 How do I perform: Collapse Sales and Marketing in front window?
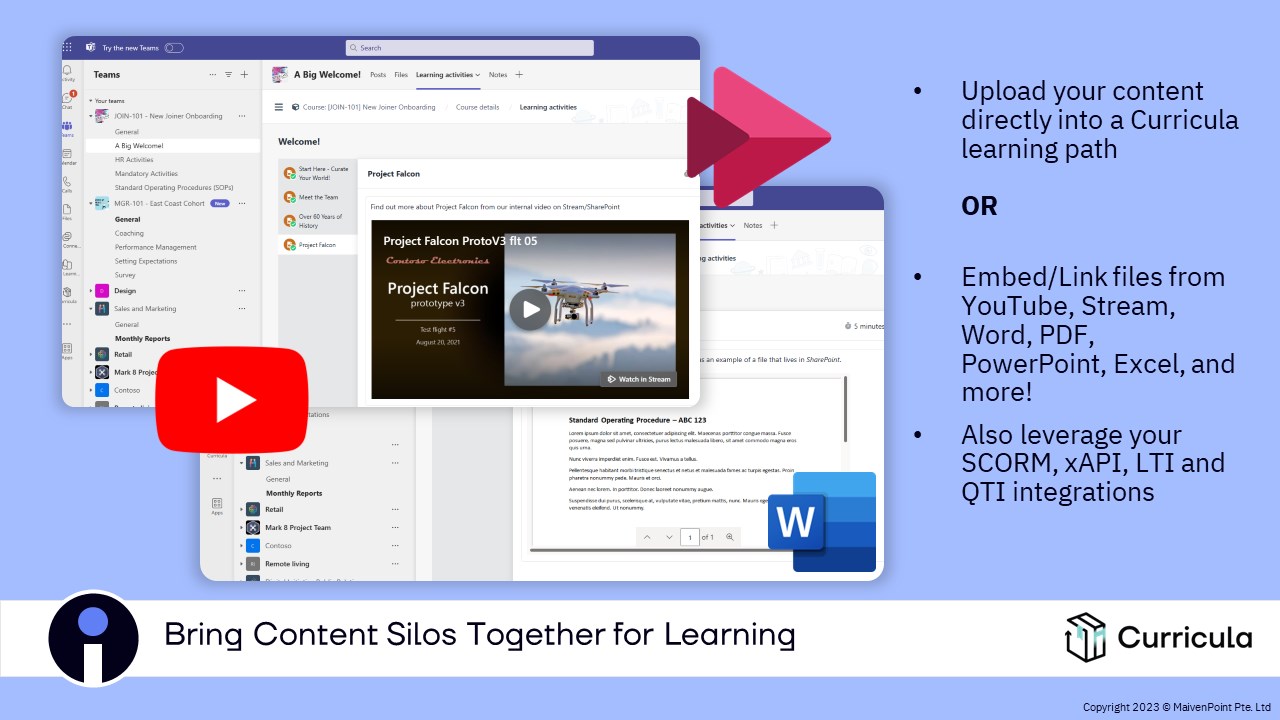(x=90, y=309)
